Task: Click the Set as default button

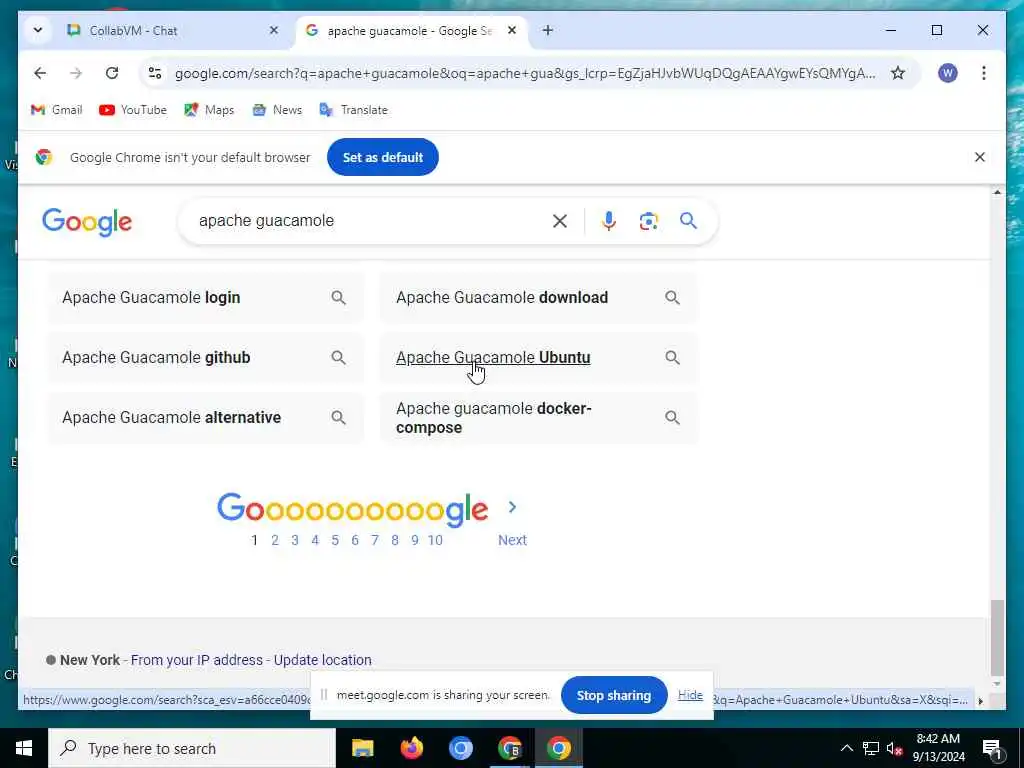Action: (383, 157)
